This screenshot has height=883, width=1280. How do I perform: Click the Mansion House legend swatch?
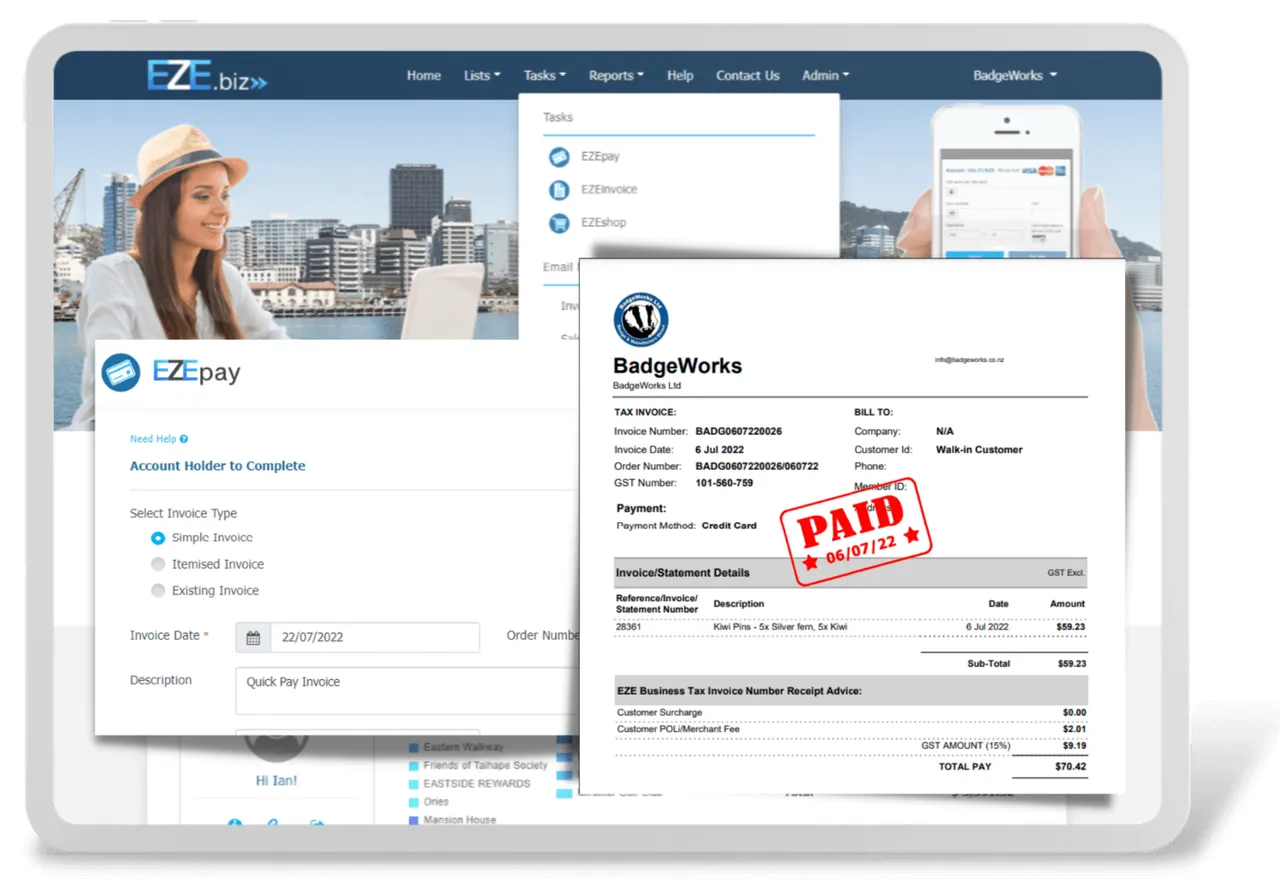pos(414,820)
